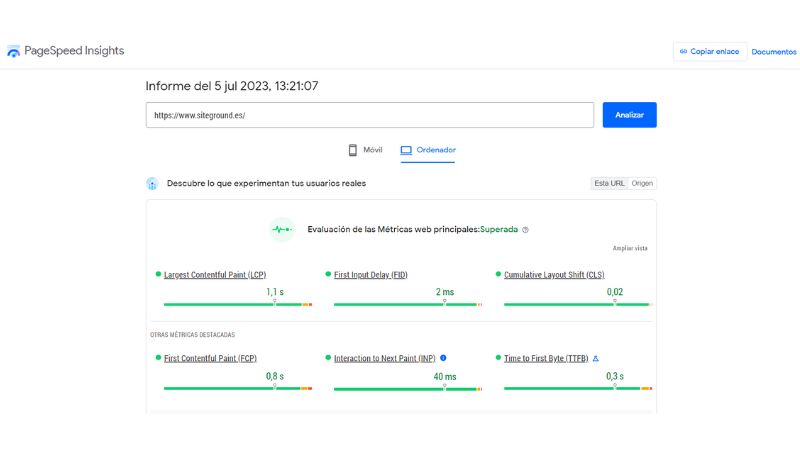The image size is (800, 450).
Task: Click the INP value 40 ms
Action: (444, 377)
